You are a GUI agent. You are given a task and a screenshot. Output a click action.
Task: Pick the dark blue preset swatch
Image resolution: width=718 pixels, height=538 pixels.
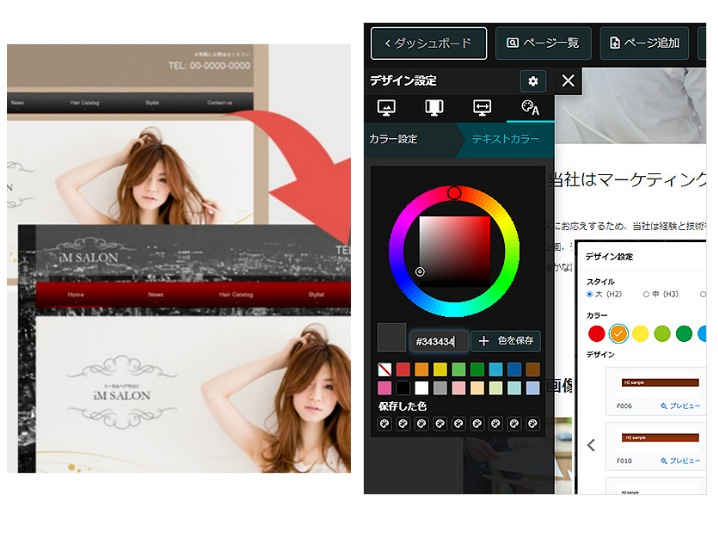(x=514, y=370)
